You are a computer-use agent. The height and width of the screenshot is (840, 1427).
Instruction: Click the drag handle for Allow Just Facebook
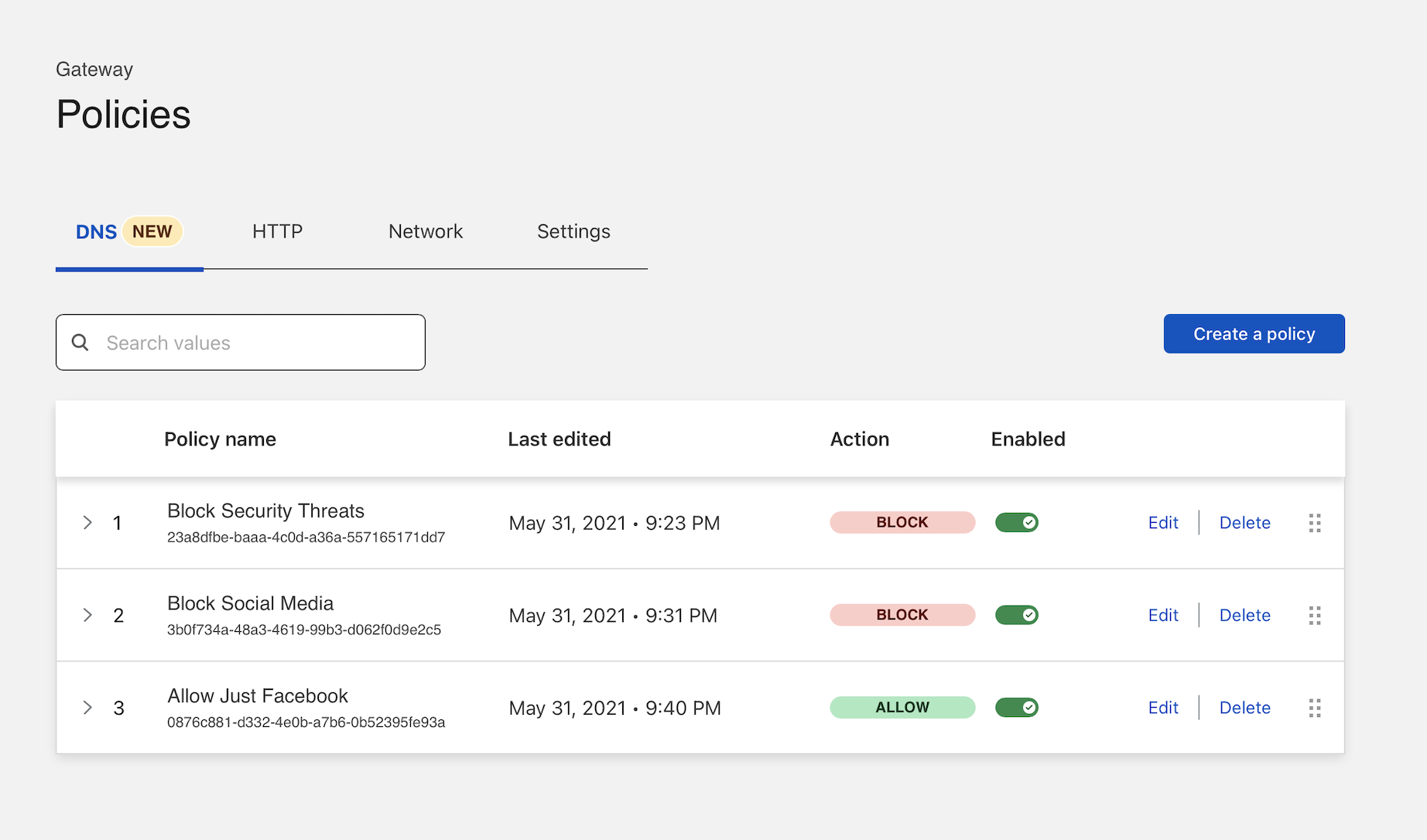pos(1314,708)
